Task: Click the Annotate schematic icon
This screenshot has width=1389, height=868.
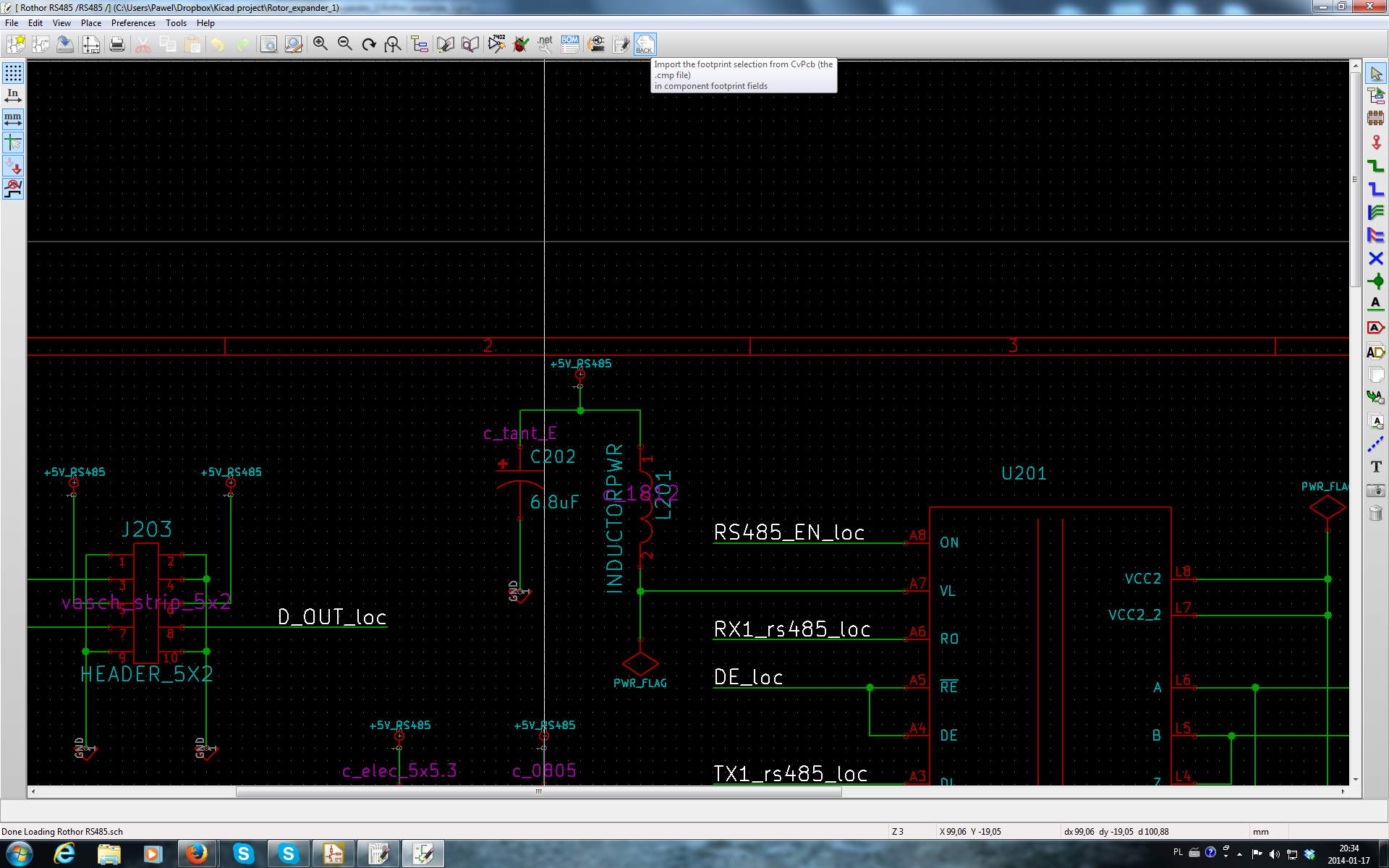Action: (496, 45)
